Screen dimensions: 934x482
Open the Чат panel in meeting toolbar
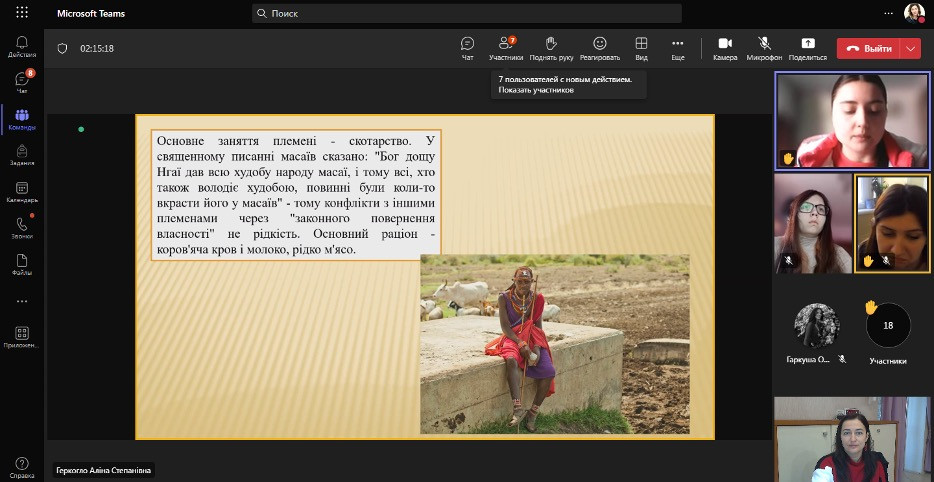(x=467, y=47)
